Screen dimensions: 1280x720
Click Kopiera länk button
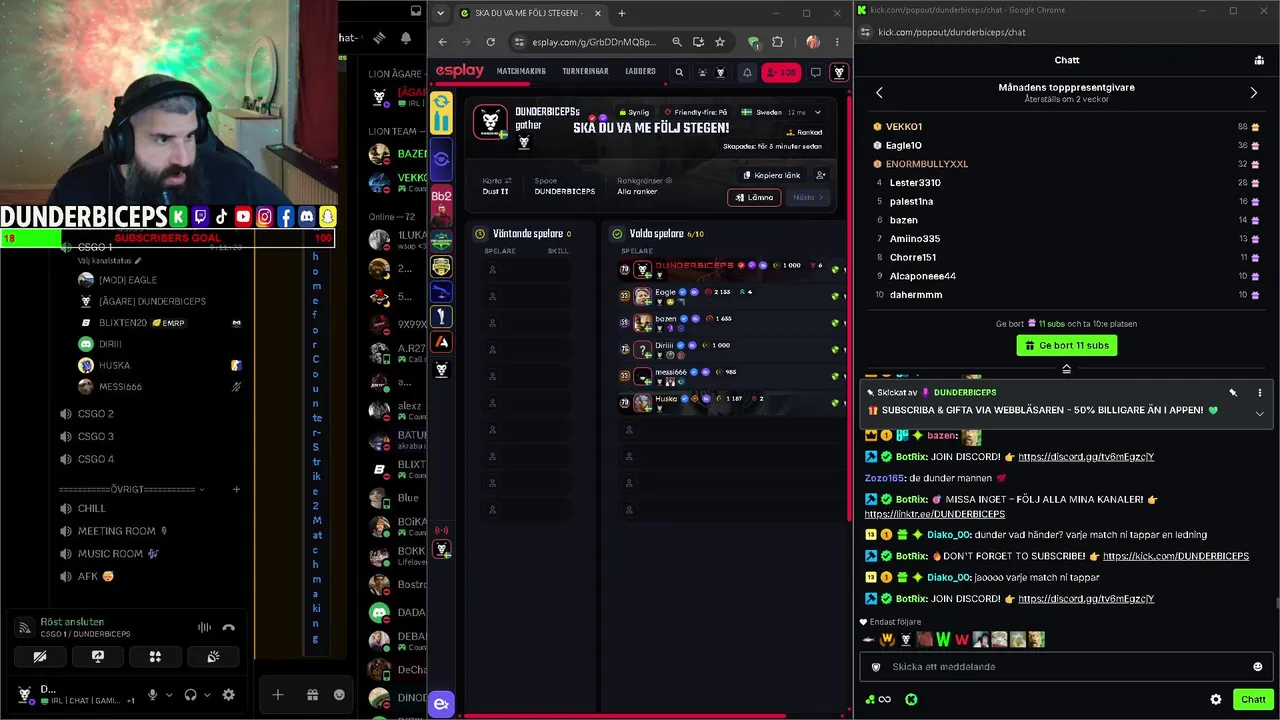pyautogui.click(x=771, y=175)
